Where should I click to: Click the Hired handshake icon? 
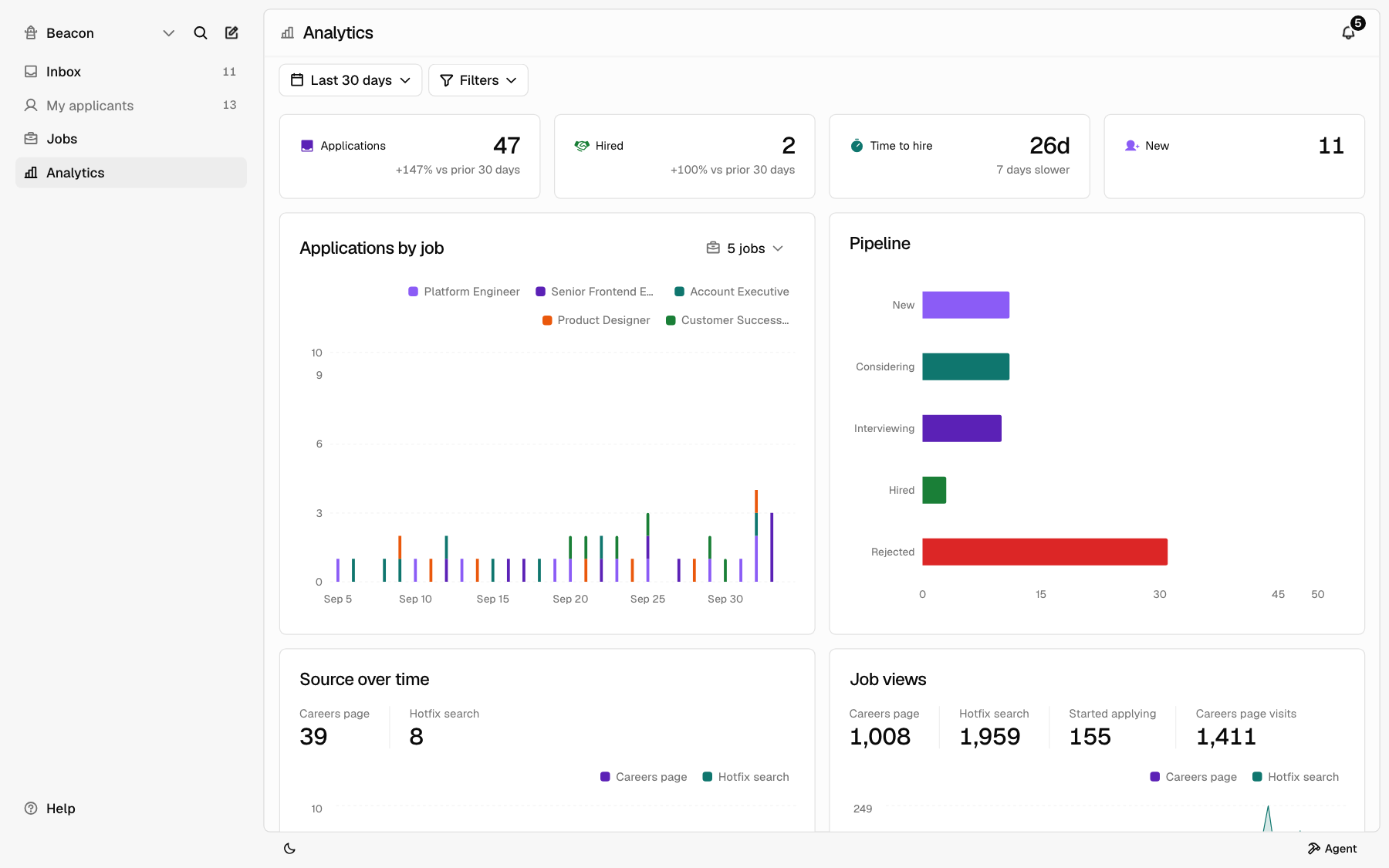[582, 146]
